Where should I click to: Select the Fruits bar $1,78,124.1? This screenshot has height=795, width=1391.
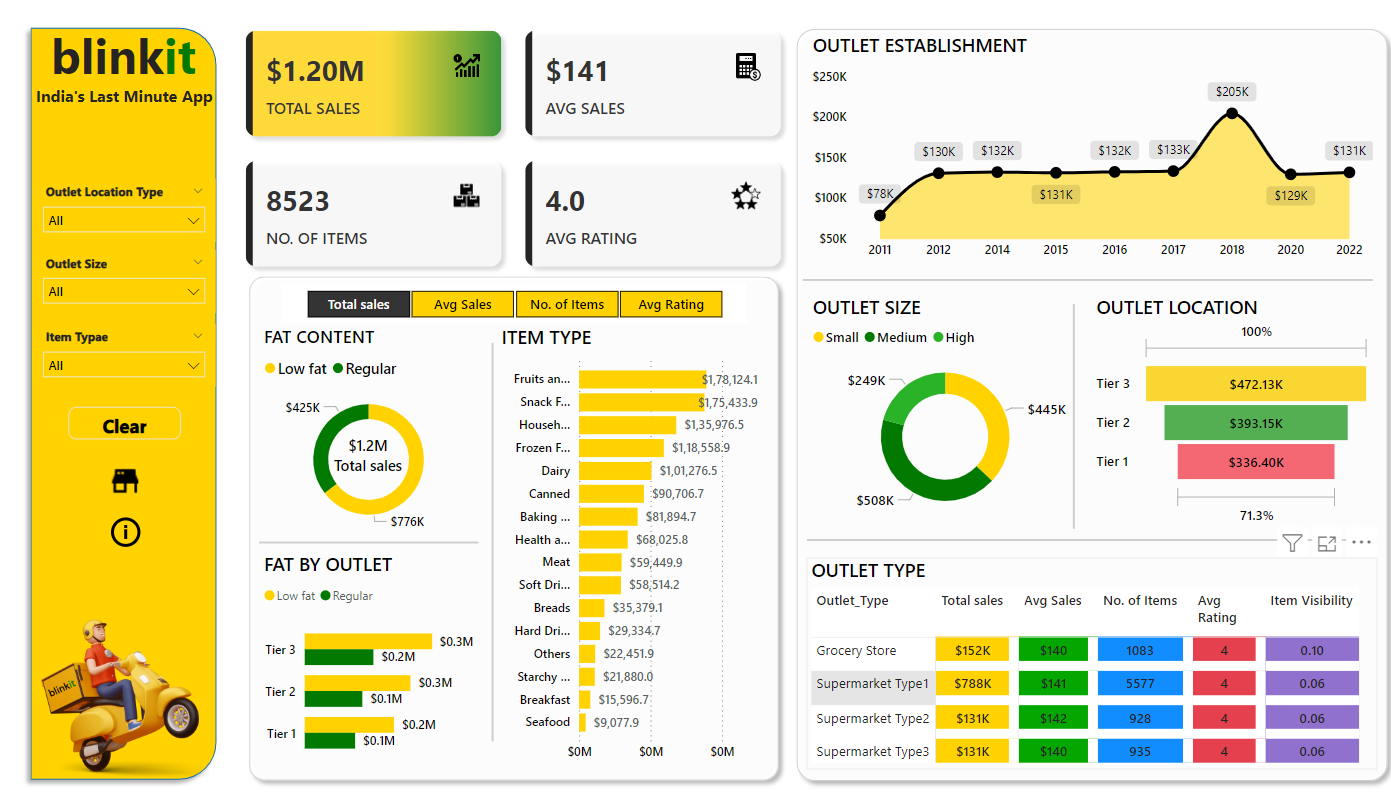tap(642, 379)
